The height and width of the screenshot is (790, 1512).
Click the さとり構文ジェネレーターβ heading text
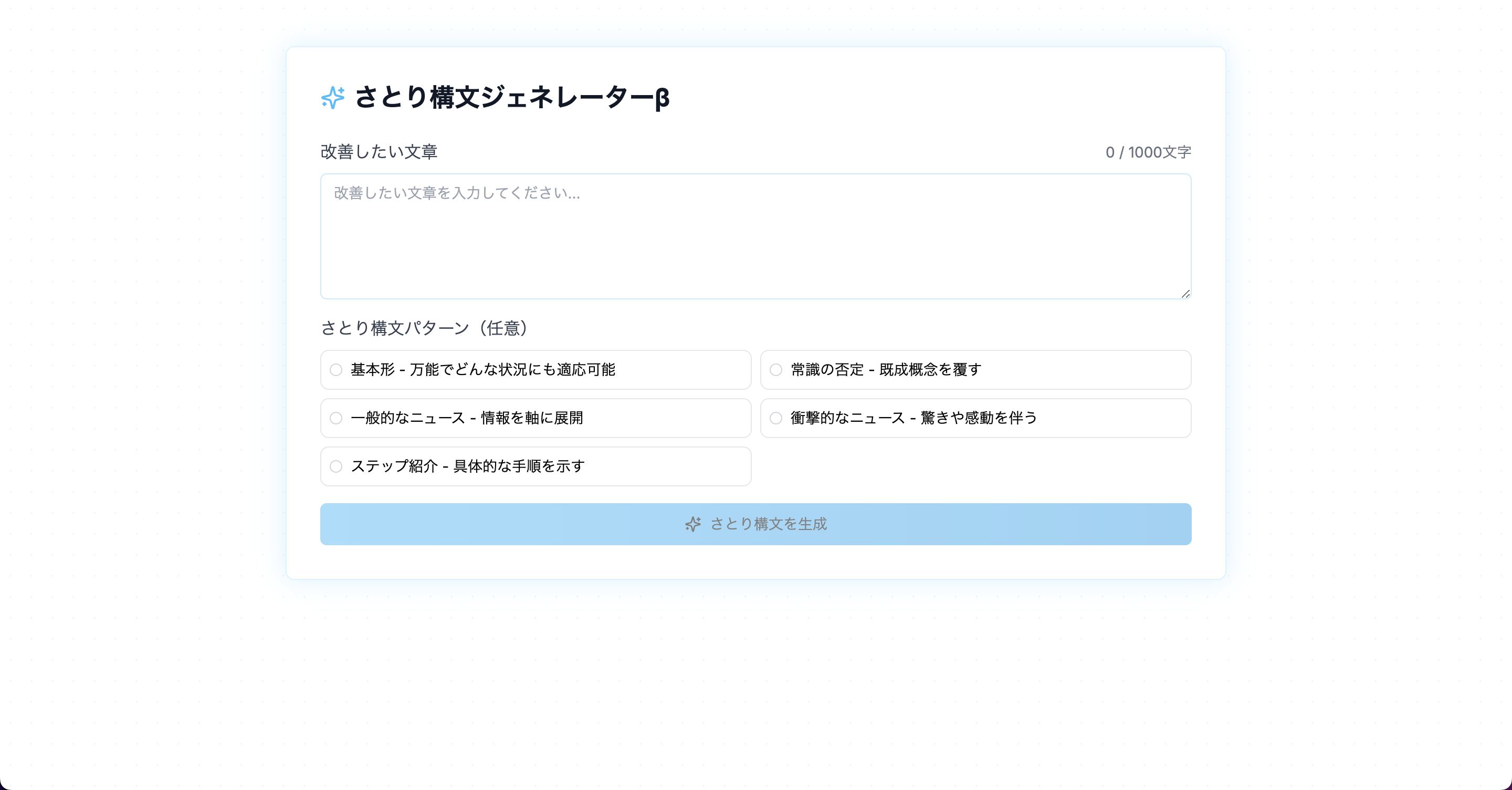pos(512,98)
